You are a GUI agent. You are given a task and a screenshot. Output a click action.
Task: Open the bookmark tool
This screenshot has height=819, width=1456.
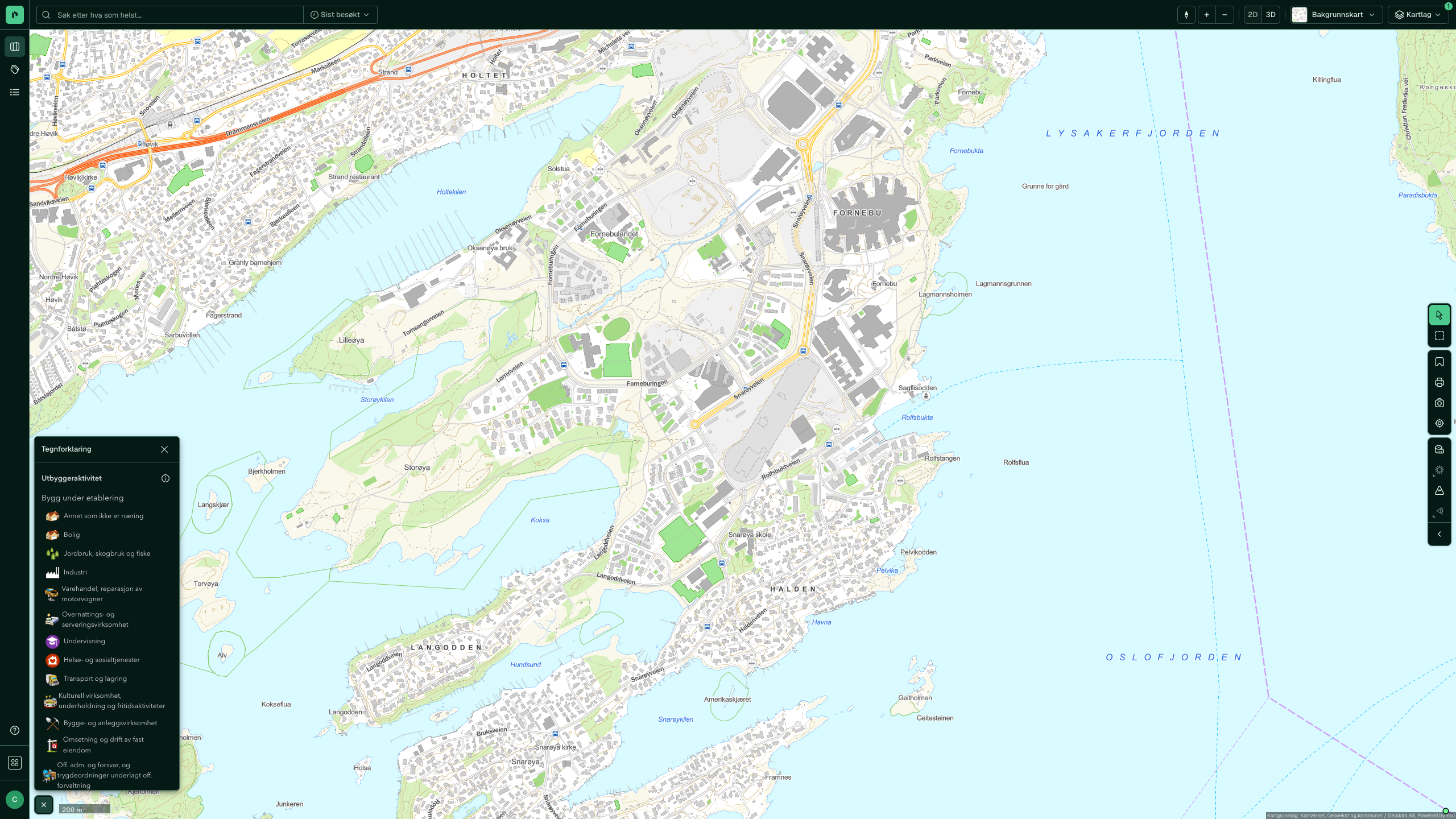pos(1440,362)
